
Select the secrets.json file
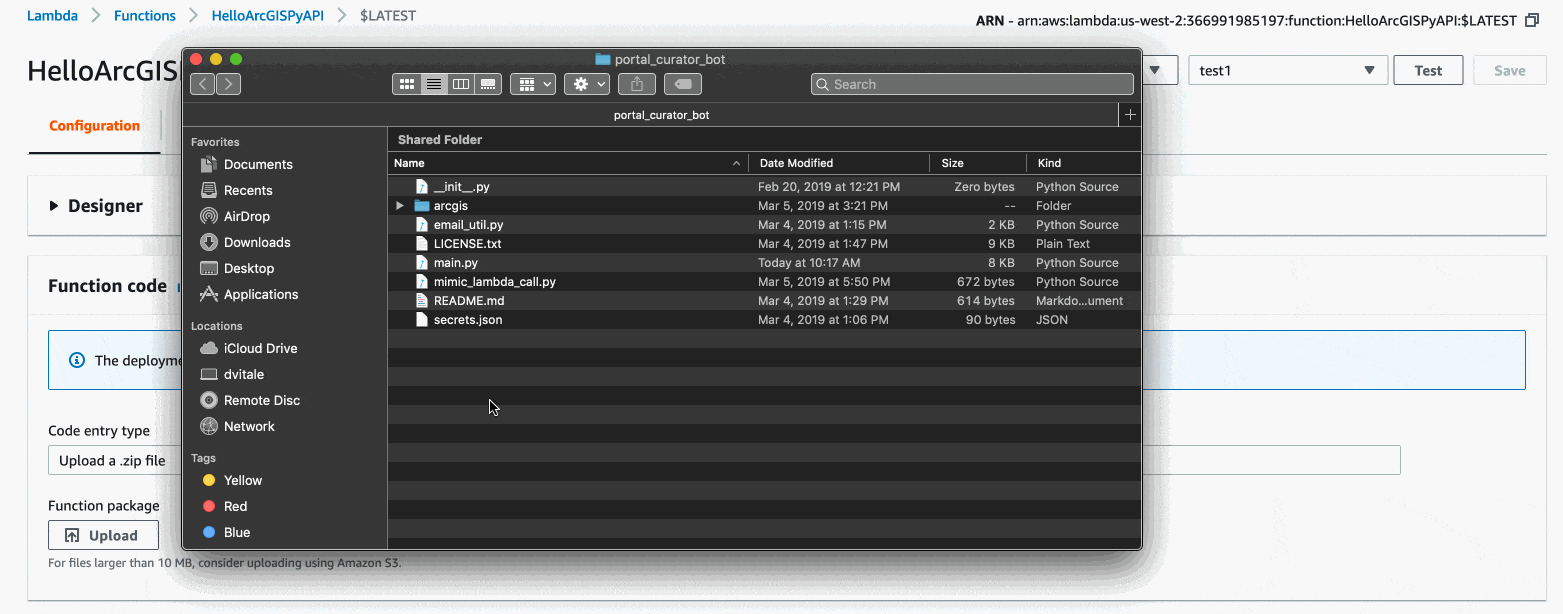pyautogui.click(x=764, y=320)
